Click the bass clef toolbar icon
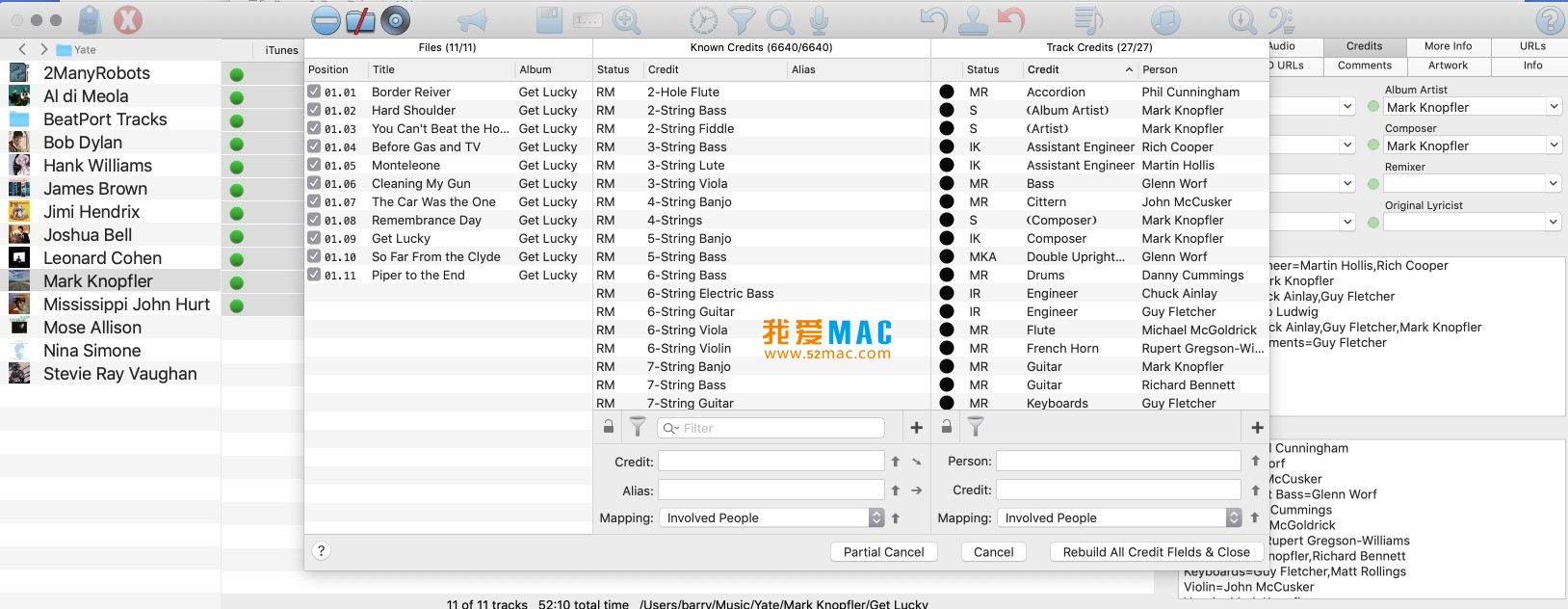The width and height of the screenshot is (1568, 609). (x=1281, y=20)
